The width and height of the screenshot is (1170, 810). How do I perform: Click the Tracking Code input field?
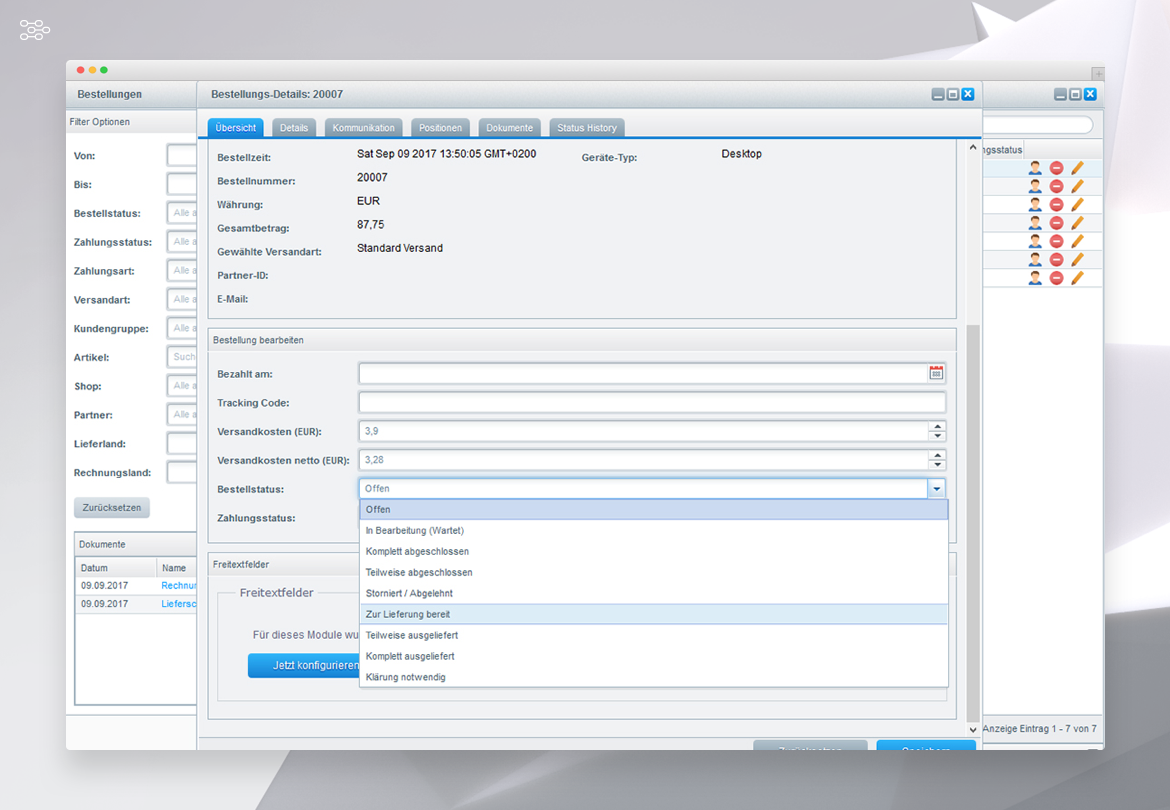pos(652,403)
